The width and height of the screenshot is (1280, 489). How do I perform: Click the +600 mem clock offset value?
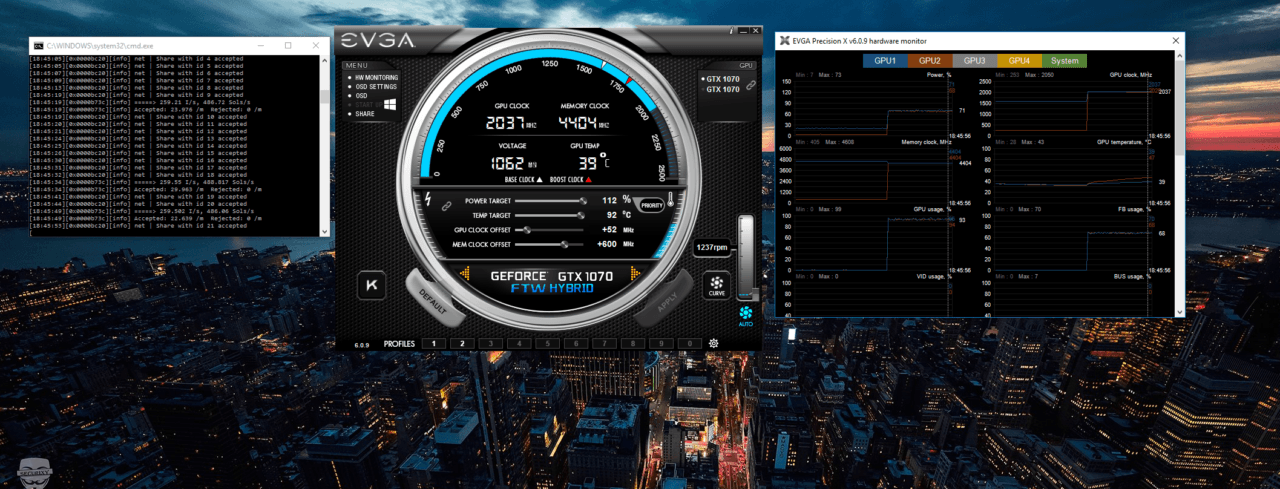pyautogui.click(x=606, y=243)
